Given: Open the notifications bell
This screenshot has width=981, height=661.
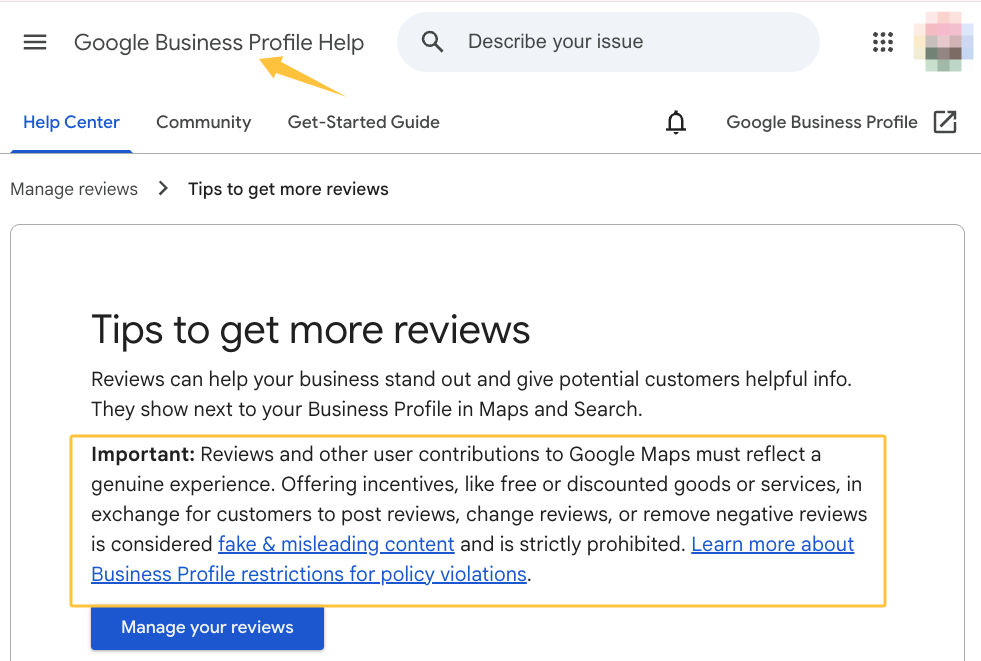Looking at the screenshot, I should [676, 122].
